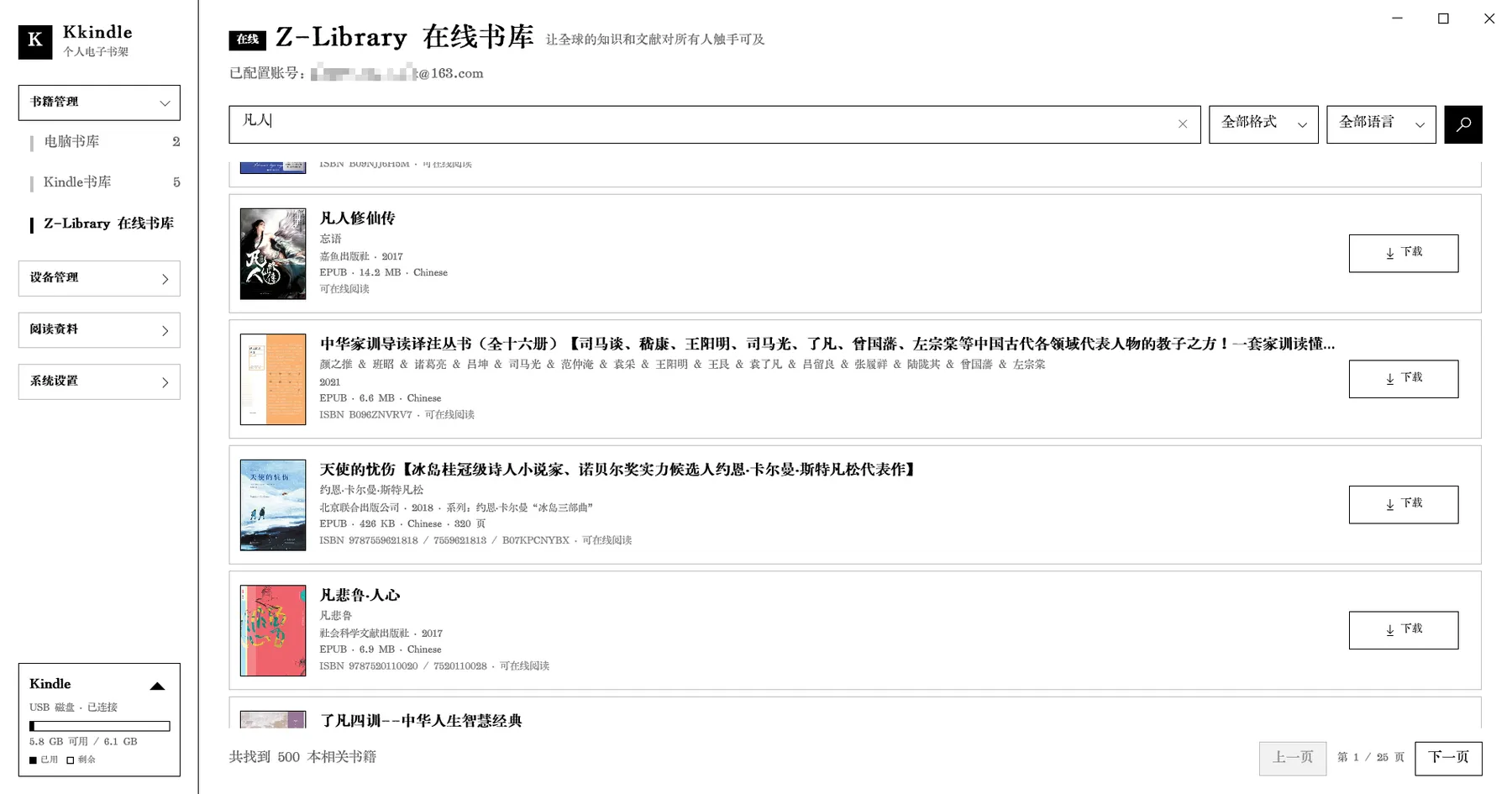Expand the 系统设置 section
The height and width of the screenshot is (794, 1512).
tap(99, 381)
